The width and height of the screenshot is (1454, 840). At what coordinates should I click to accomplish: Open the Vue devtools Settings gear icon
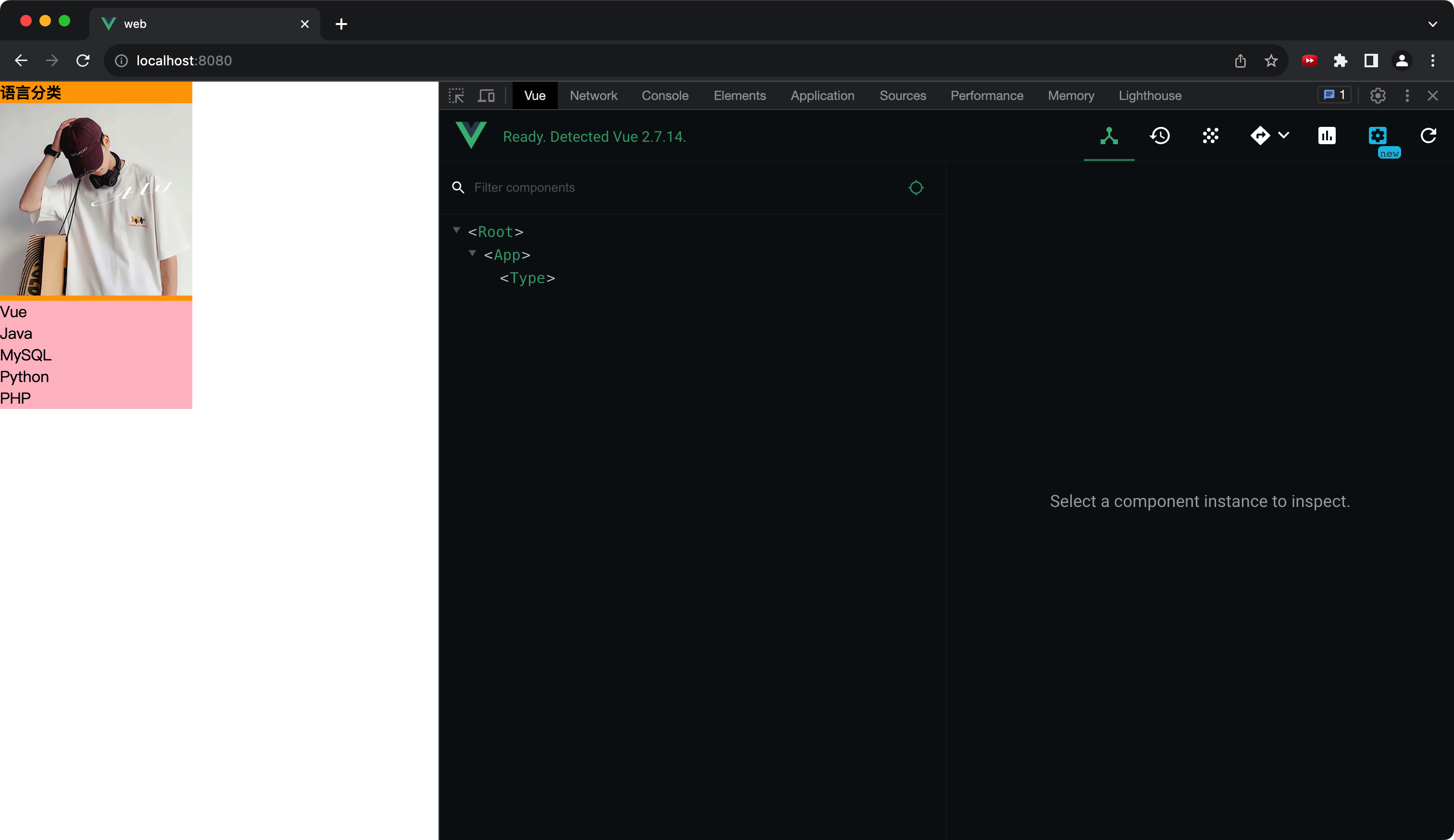point(1377,136)
